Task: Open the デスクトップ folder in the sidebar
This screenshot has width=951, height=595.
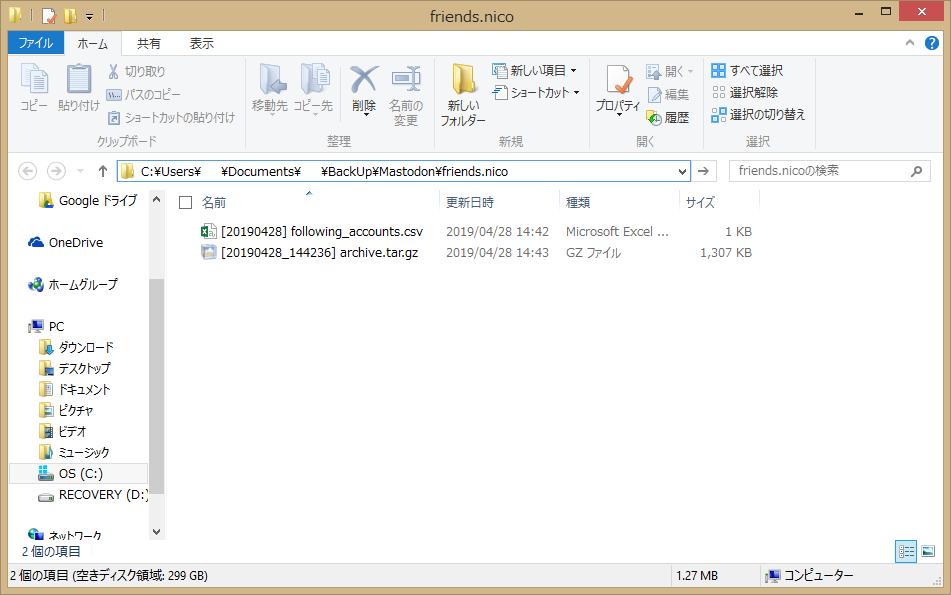Action: click(x=74, y=369)
